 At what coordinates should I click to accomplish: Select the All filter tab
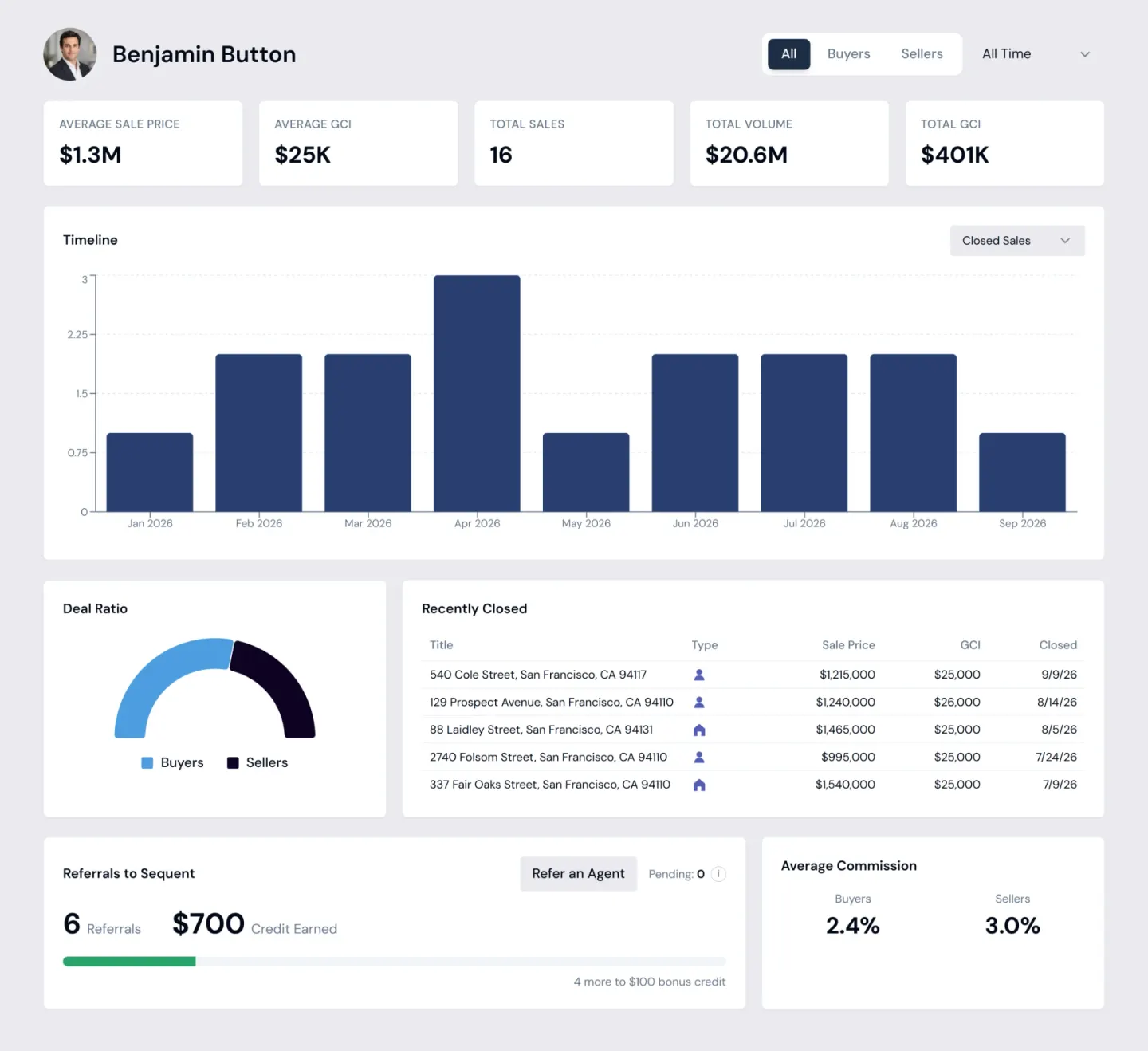click(789, 54)
